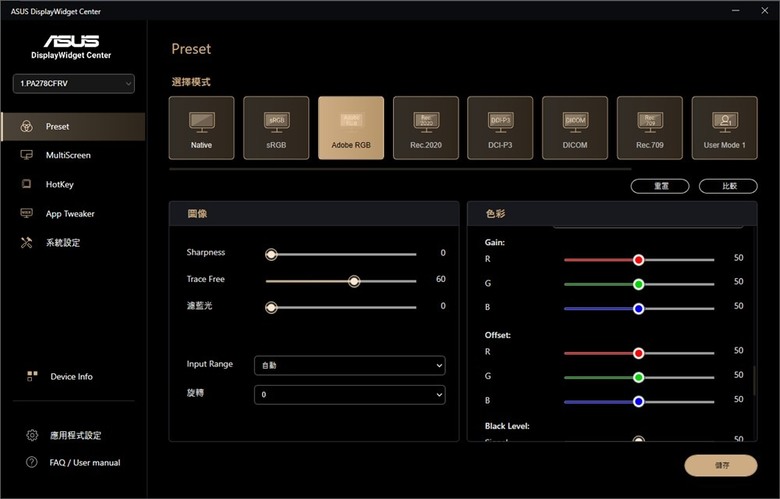The width and height of the screenshot is (780, 499).
Task: Click the Offset R red slider handle
Action: (x=639, y=353)
